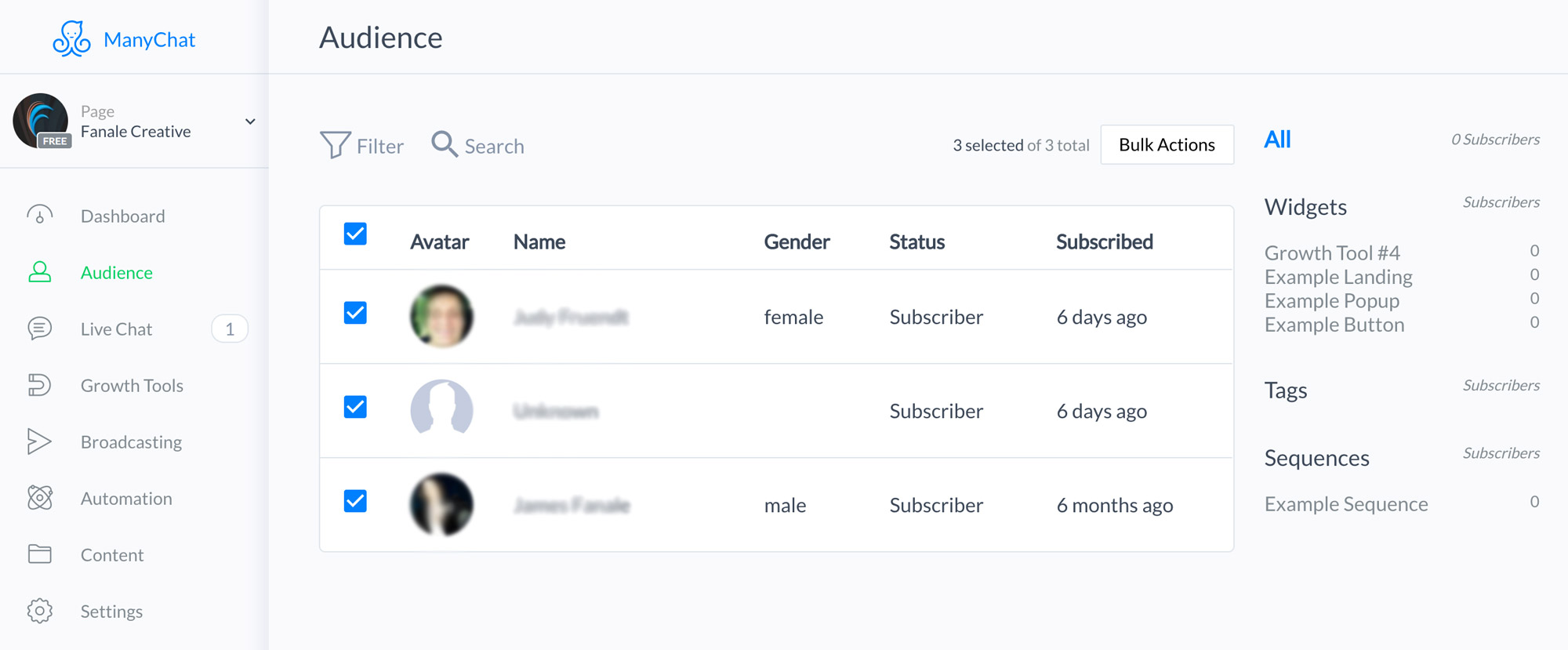Select the Live Chat bubble icon

[x=40, y=329]
